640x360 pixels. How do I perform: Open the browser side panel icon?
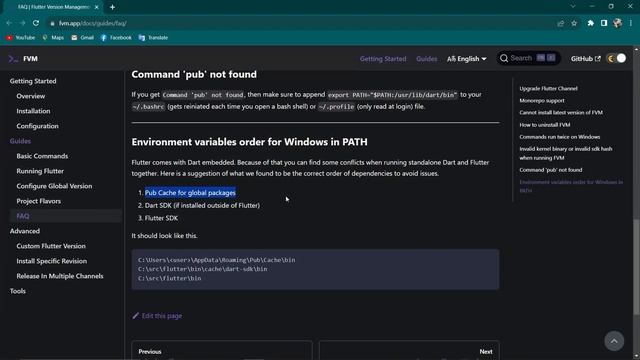[604, 23]
